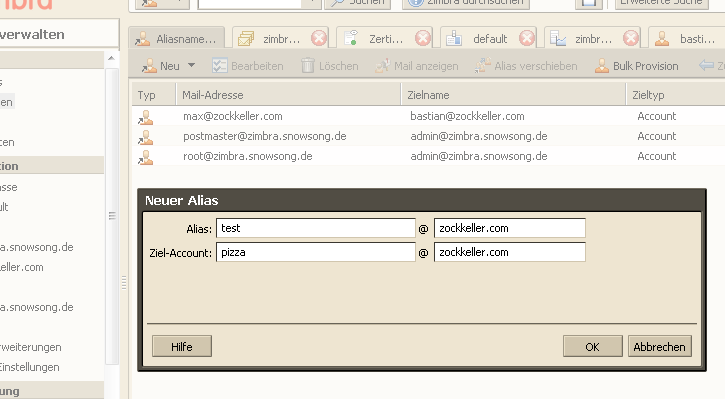The height and width of the screenshot is (399, 725).
Task: Cancel dialog with Abbrechen
Action: (x=659, y=346)
